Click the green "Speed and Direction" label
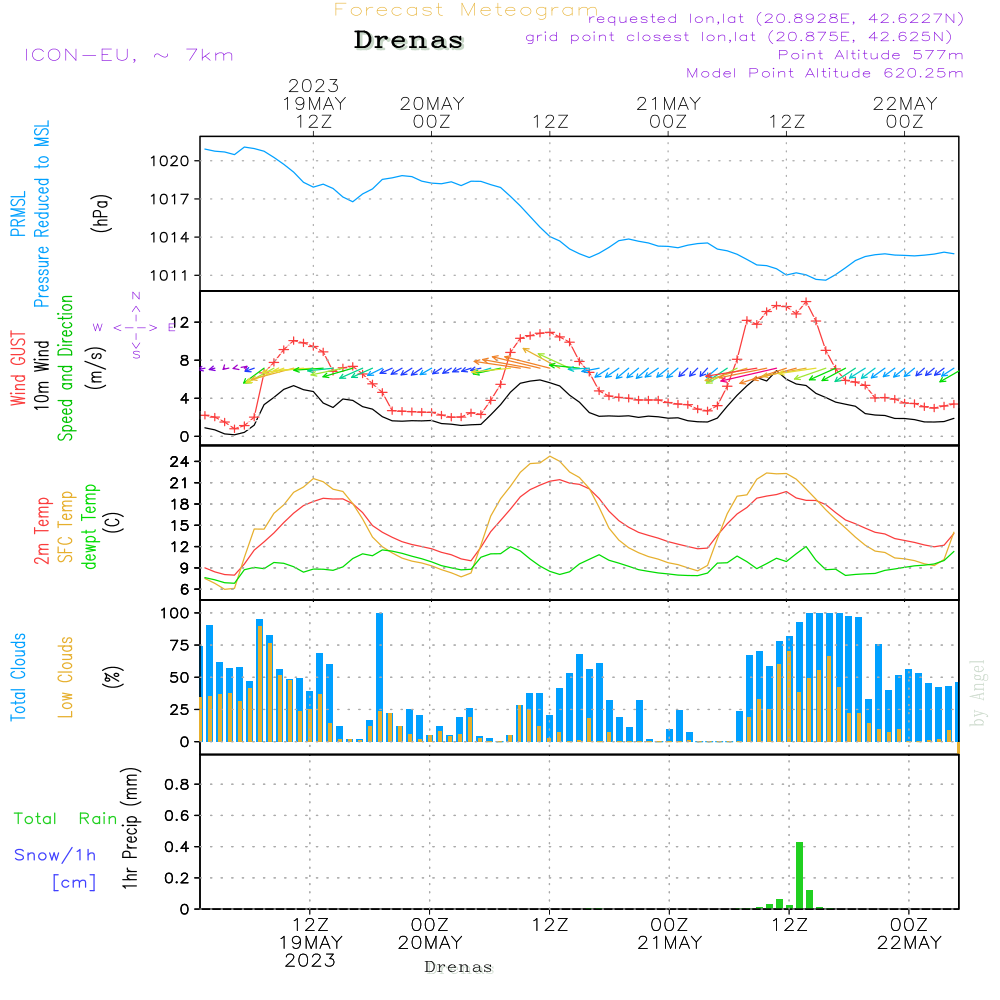Screen dimensions: 1000x1000 tap(65, 368)
